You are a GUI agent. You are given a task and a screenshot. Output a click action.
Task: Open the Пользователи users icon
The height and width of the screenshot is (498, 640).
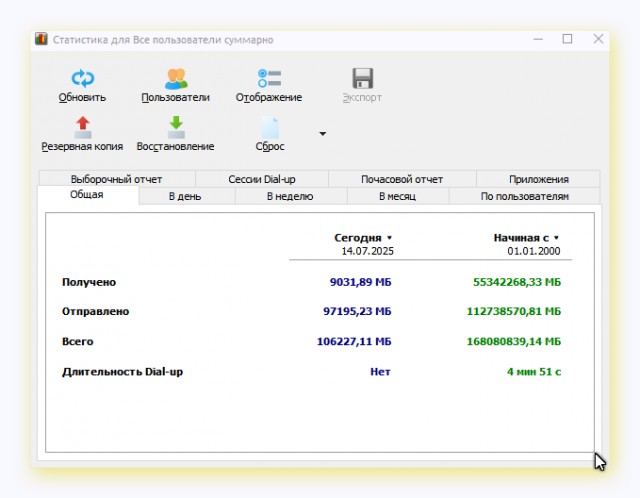pyautogui.click(x=176, y=78)
